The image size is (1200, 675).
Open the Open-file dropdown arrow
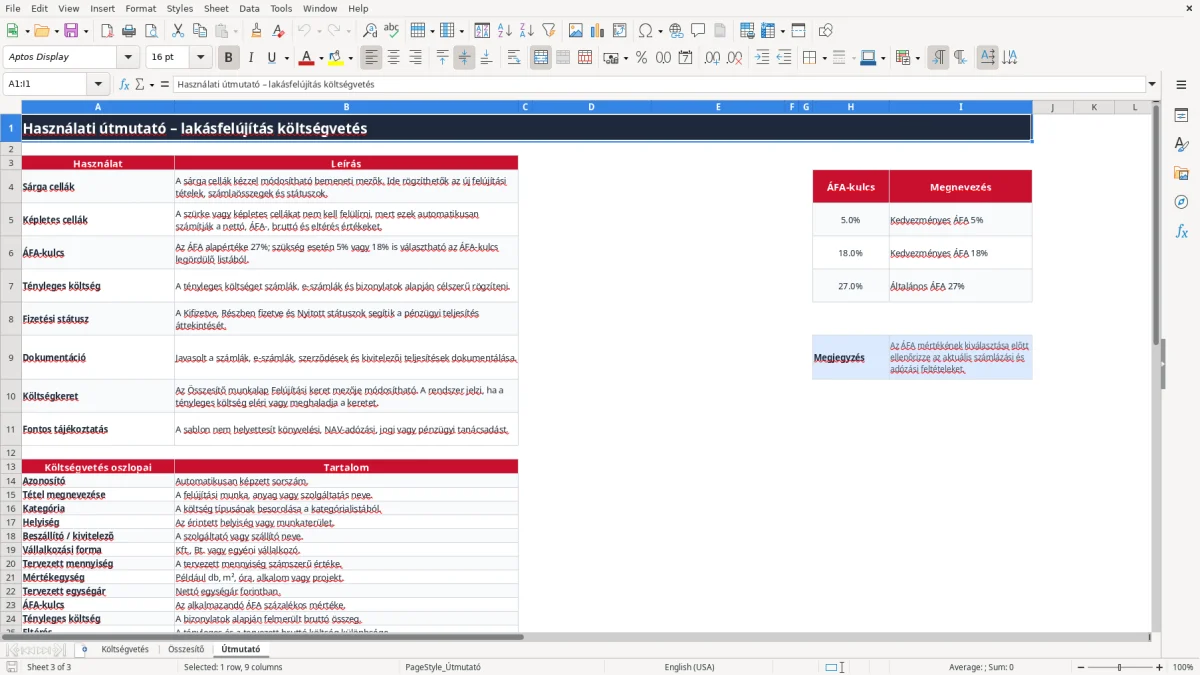point(56,31)
